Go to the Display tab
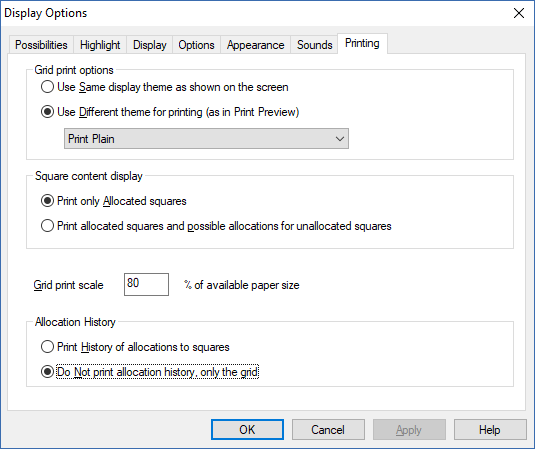The height and width of the screenshot is (449, 535). 149,45
